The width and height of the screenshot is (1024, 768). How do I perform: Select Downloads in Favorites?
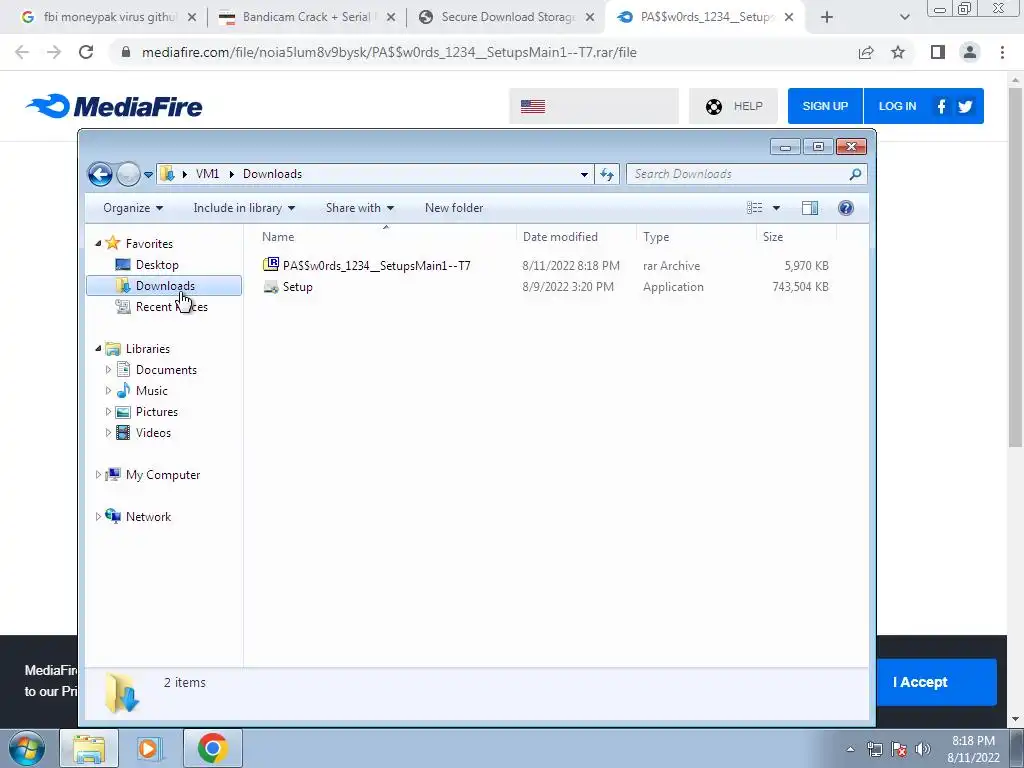pyautogui.click(x=165, y=285)
